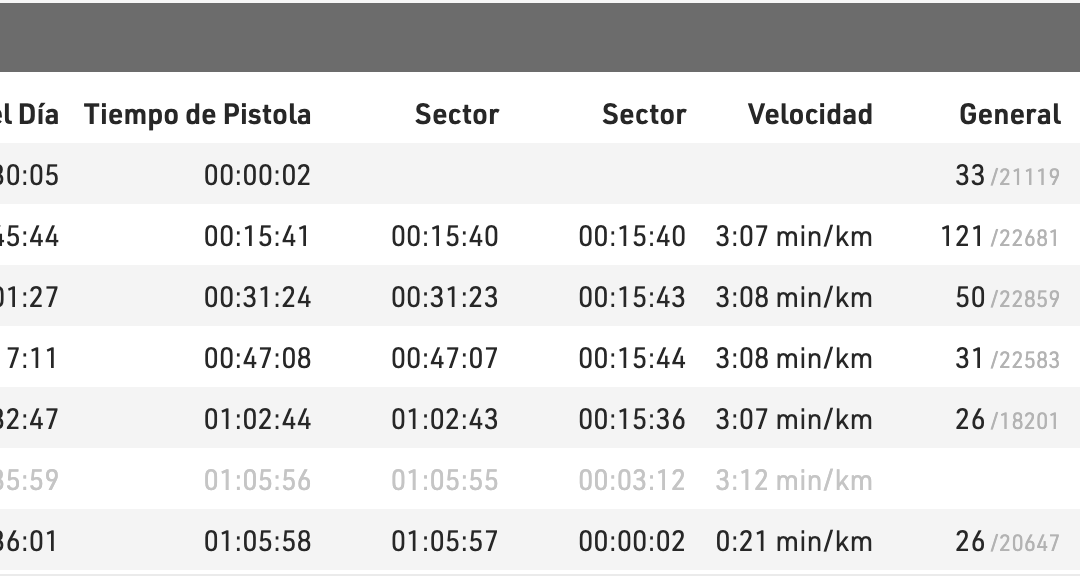1080x580 pixels.
Task: Select the greyed 3:12 min/km speed
Action: point(794,481)
